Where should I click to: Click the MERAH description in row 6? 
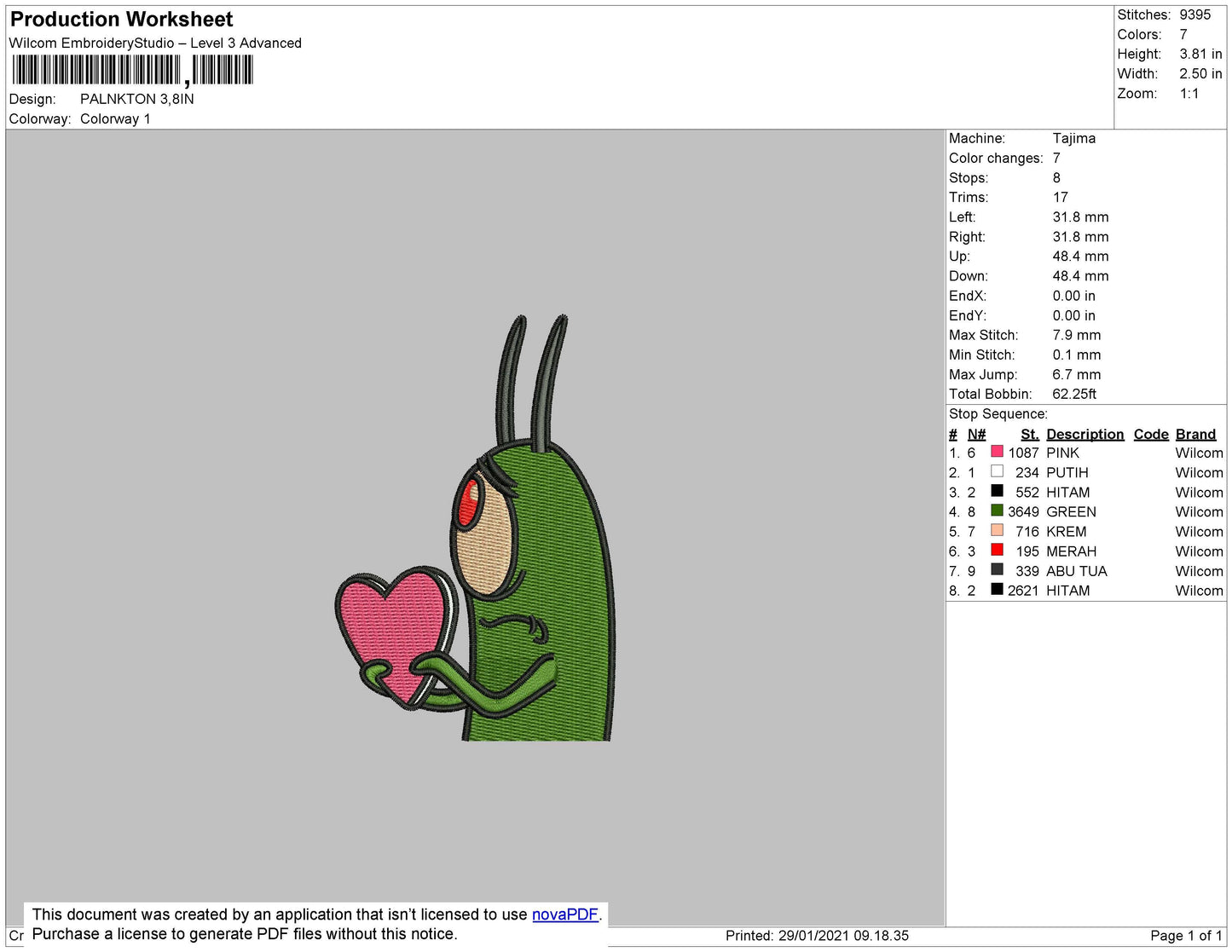[x=1071, y=551]
